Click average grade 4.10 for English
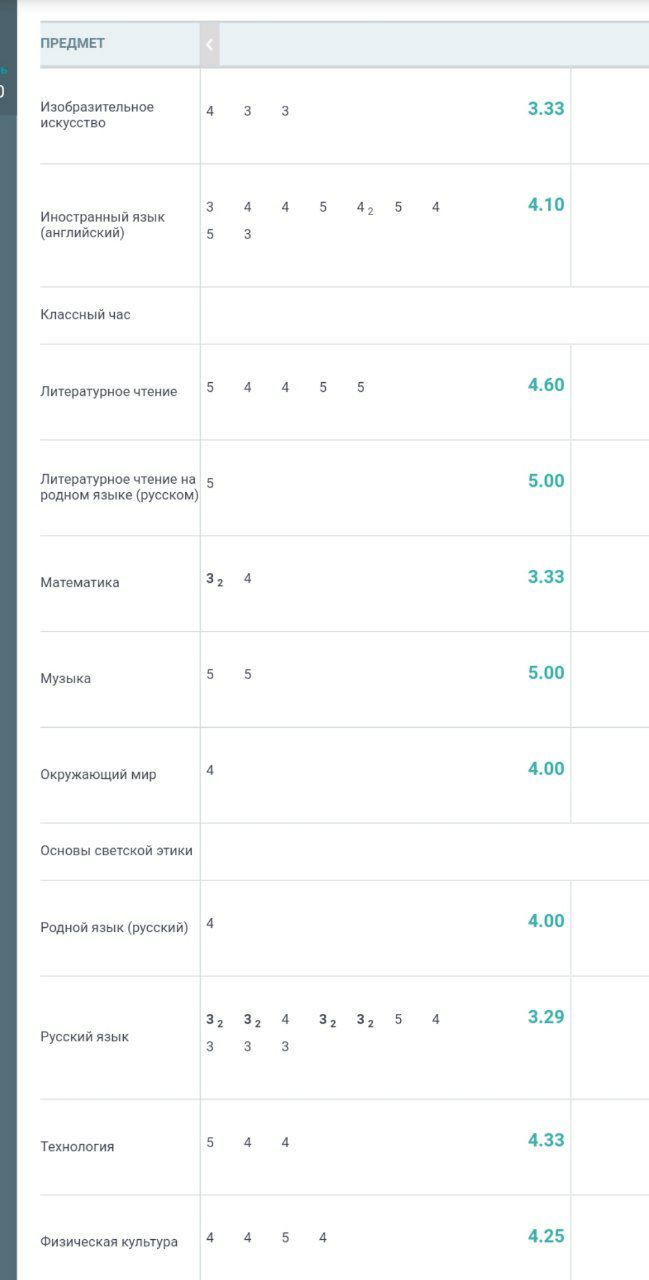Screen dimensions: 649x1280 [x=546, y=205]
